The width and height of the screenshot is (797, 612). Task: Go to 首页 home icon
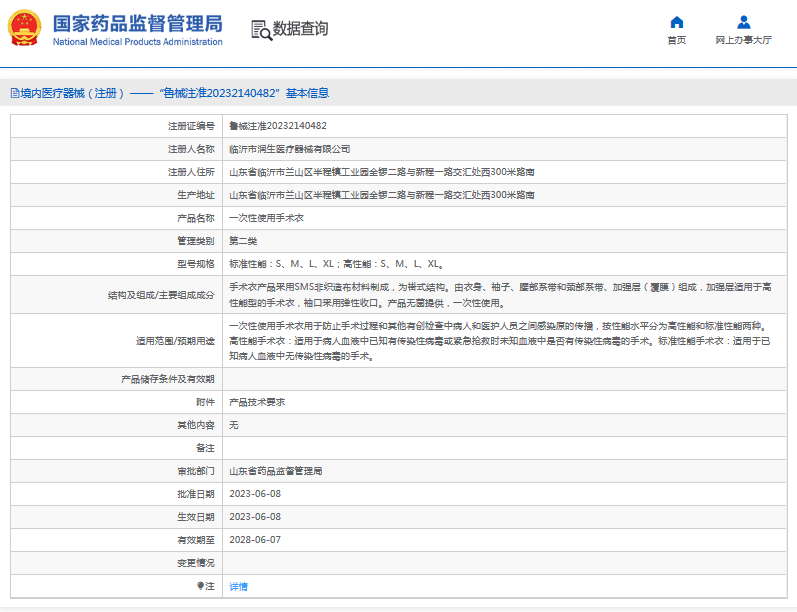tap(677, 22)
